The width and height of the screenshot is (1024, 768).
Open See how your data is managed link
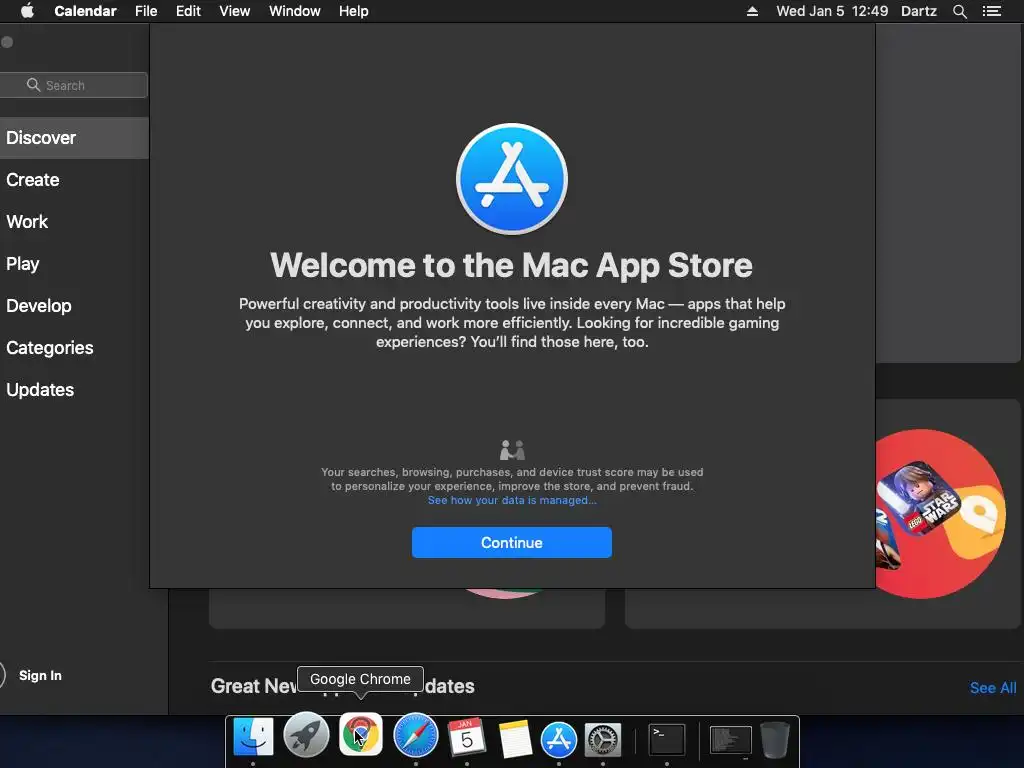click(x=512, y=500)
